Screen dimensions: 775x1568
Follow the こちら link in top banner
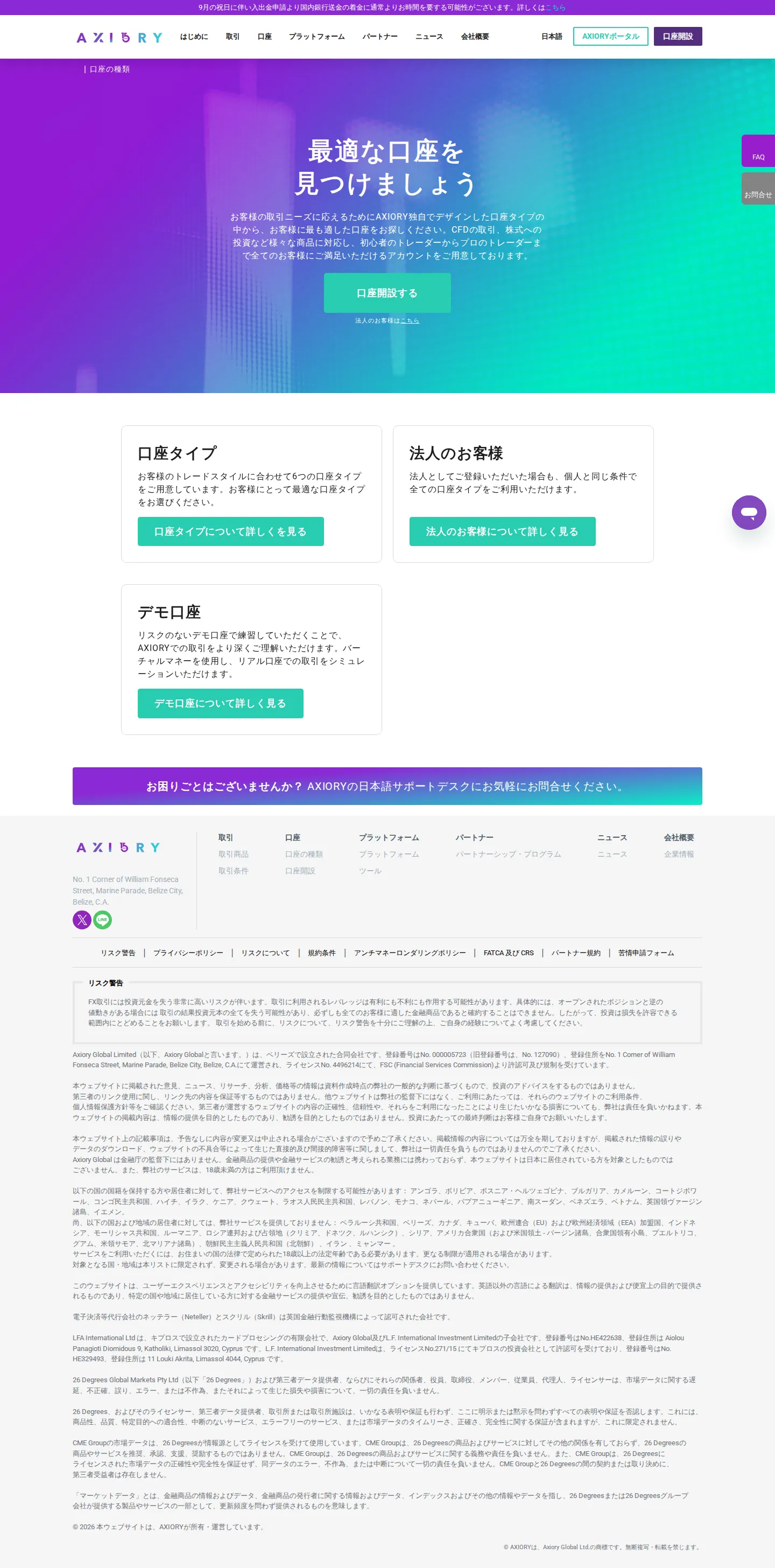tap(555, 8)
